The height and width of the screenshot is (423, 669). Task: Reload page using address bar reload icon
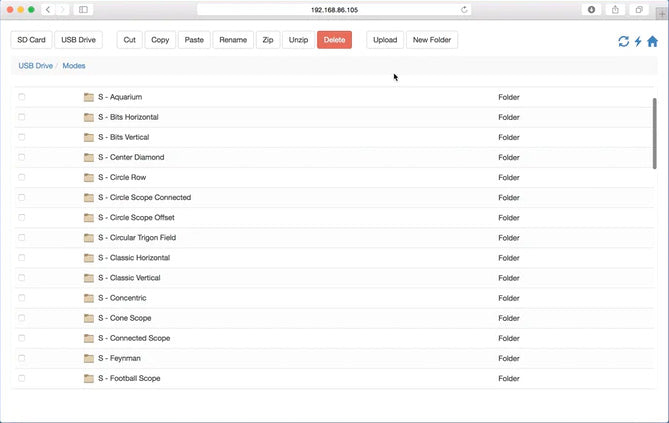[465, 9]
